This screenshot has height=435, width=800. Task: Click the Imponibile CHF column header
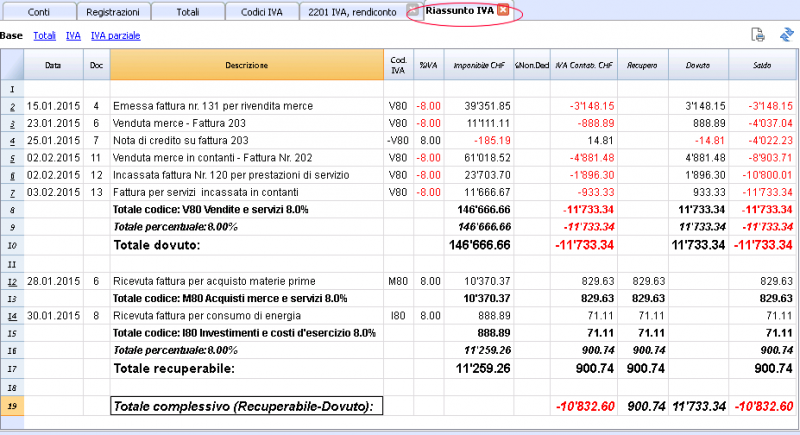point(479,65)
